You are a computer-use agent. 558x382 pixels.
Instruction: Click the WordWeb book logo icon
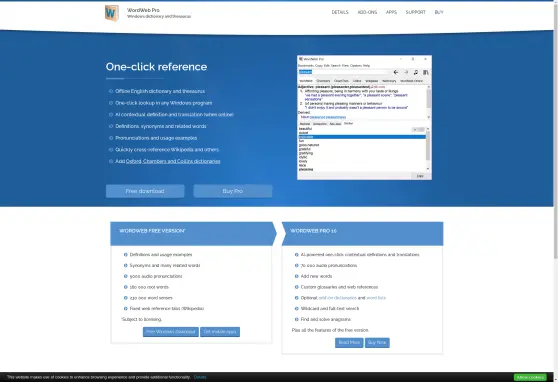click(x=112, y=13)
